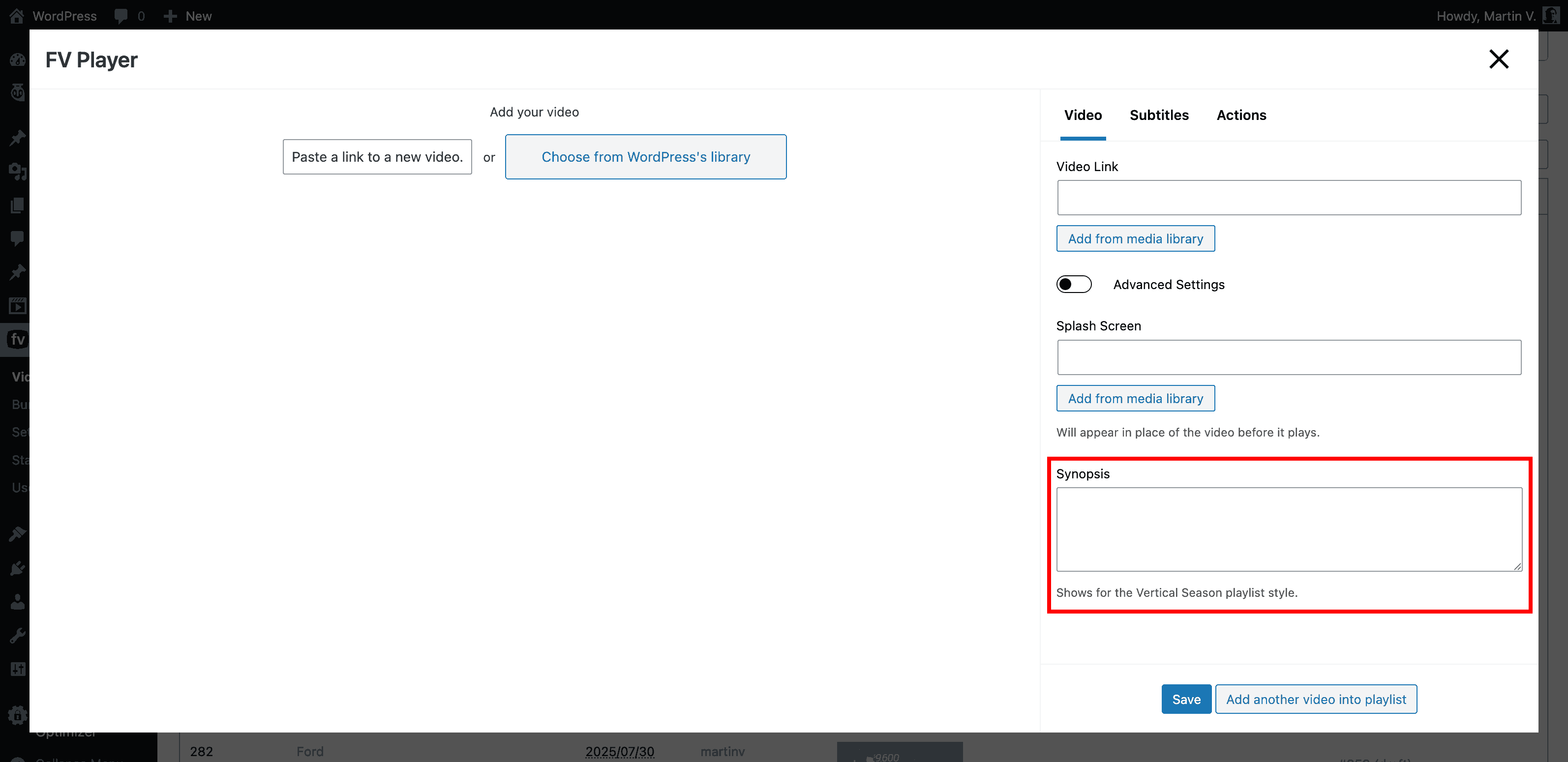Click the WordPress home icon in admin bar
This screenshot has height=762, width=1568.
click(x=16, y=16)
